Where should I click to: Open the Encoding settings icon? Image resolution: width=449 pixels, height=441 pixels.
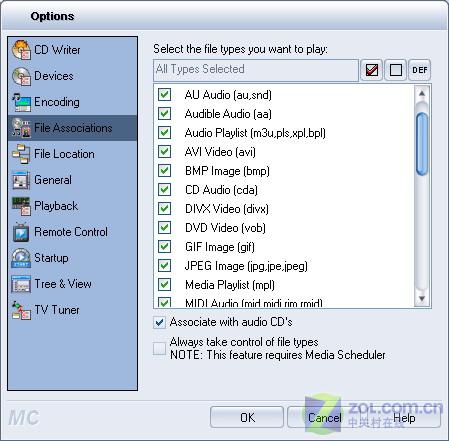(21, 102)
